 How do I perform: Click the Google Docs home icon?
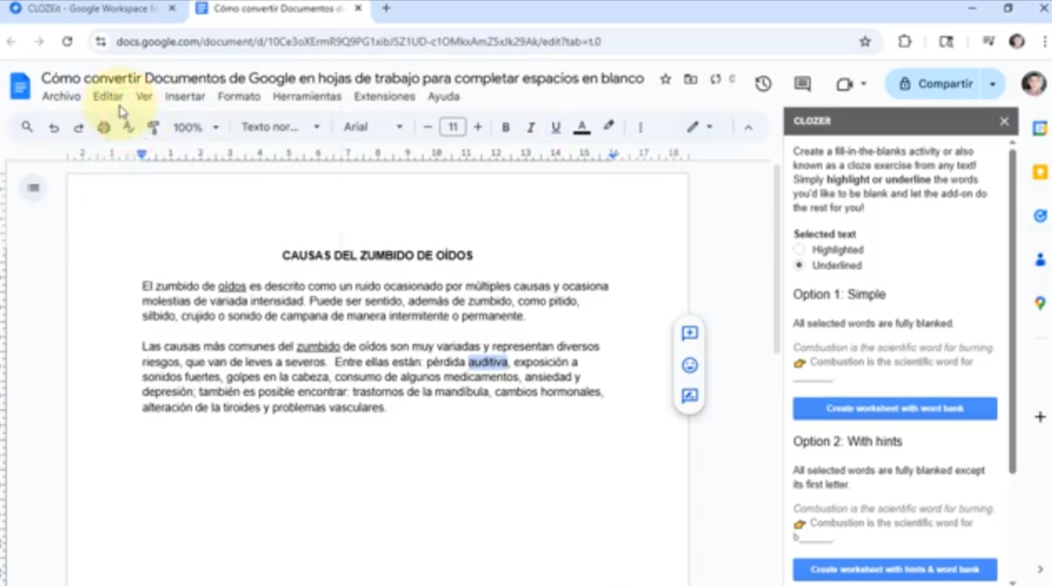coord(20,86)
